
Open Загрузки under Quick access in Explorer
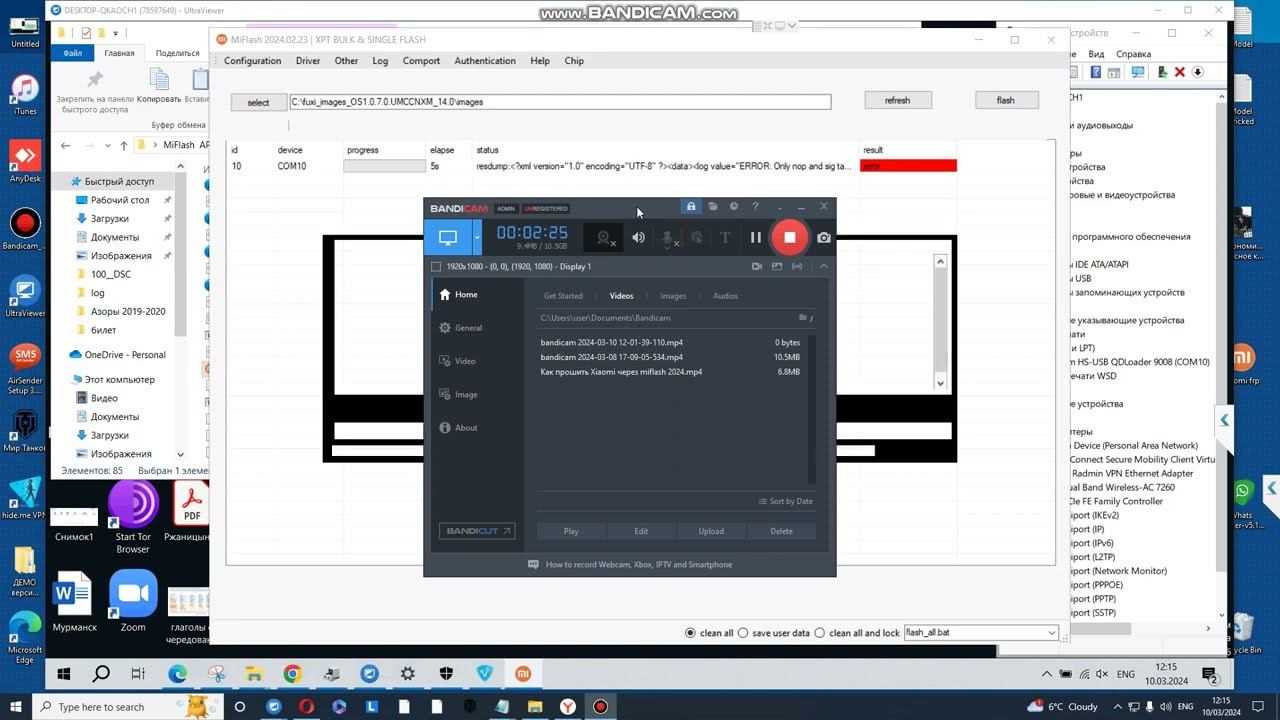pyautogui.click(x=110, y=218)
